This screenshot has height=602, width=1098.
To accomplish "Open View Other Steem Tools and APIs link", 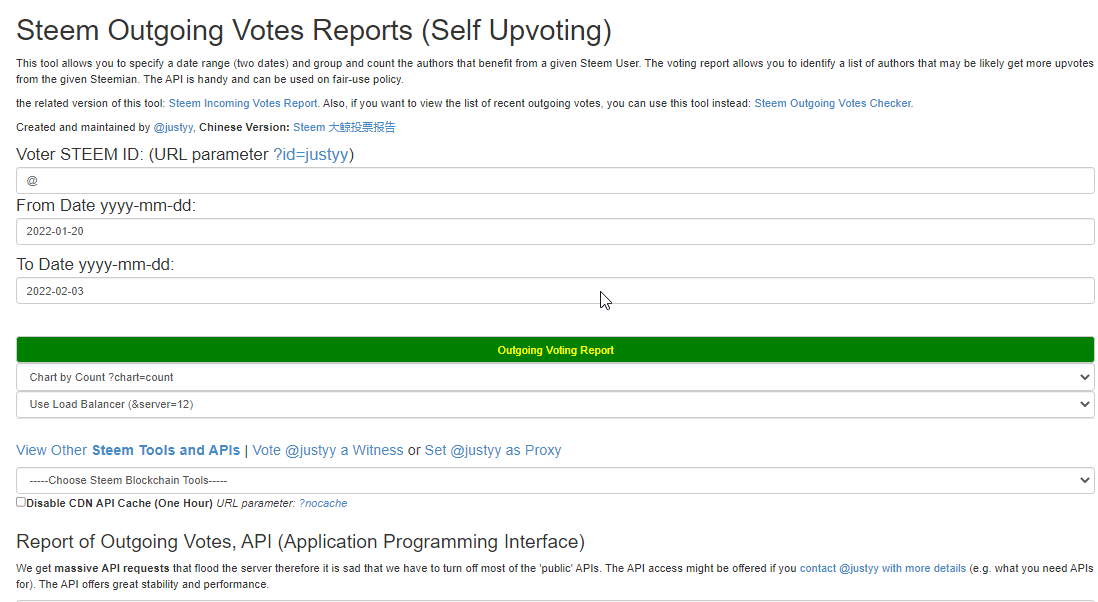I will (x=128, y=450).
